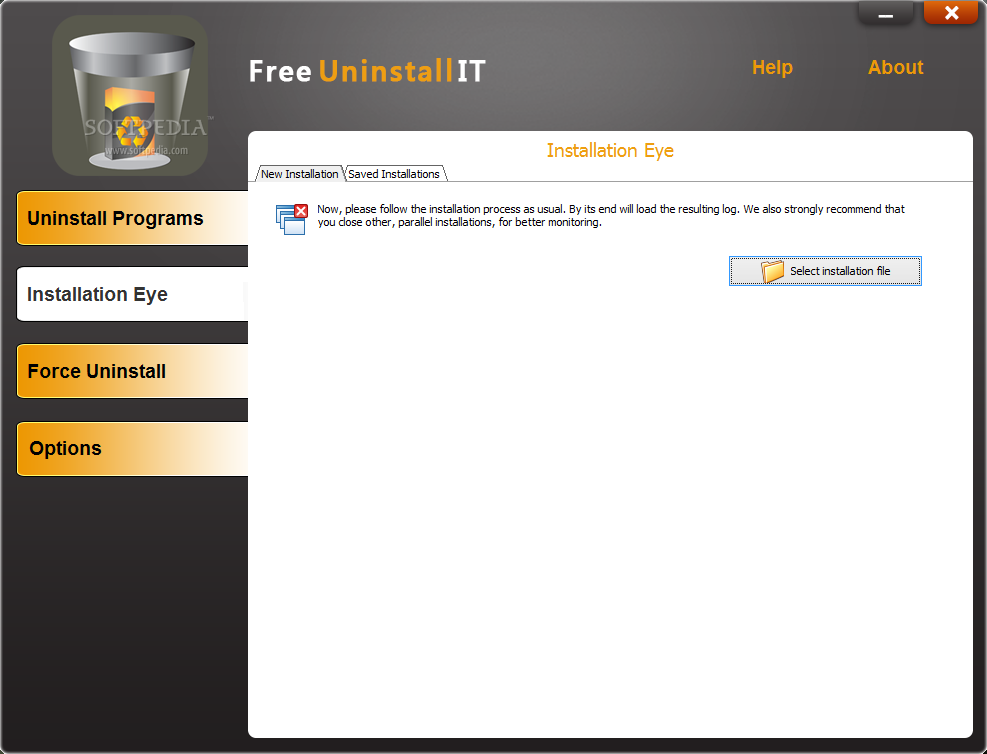
Task: Minimize the Free Uninstall It window
Action: tap(886, 13)
